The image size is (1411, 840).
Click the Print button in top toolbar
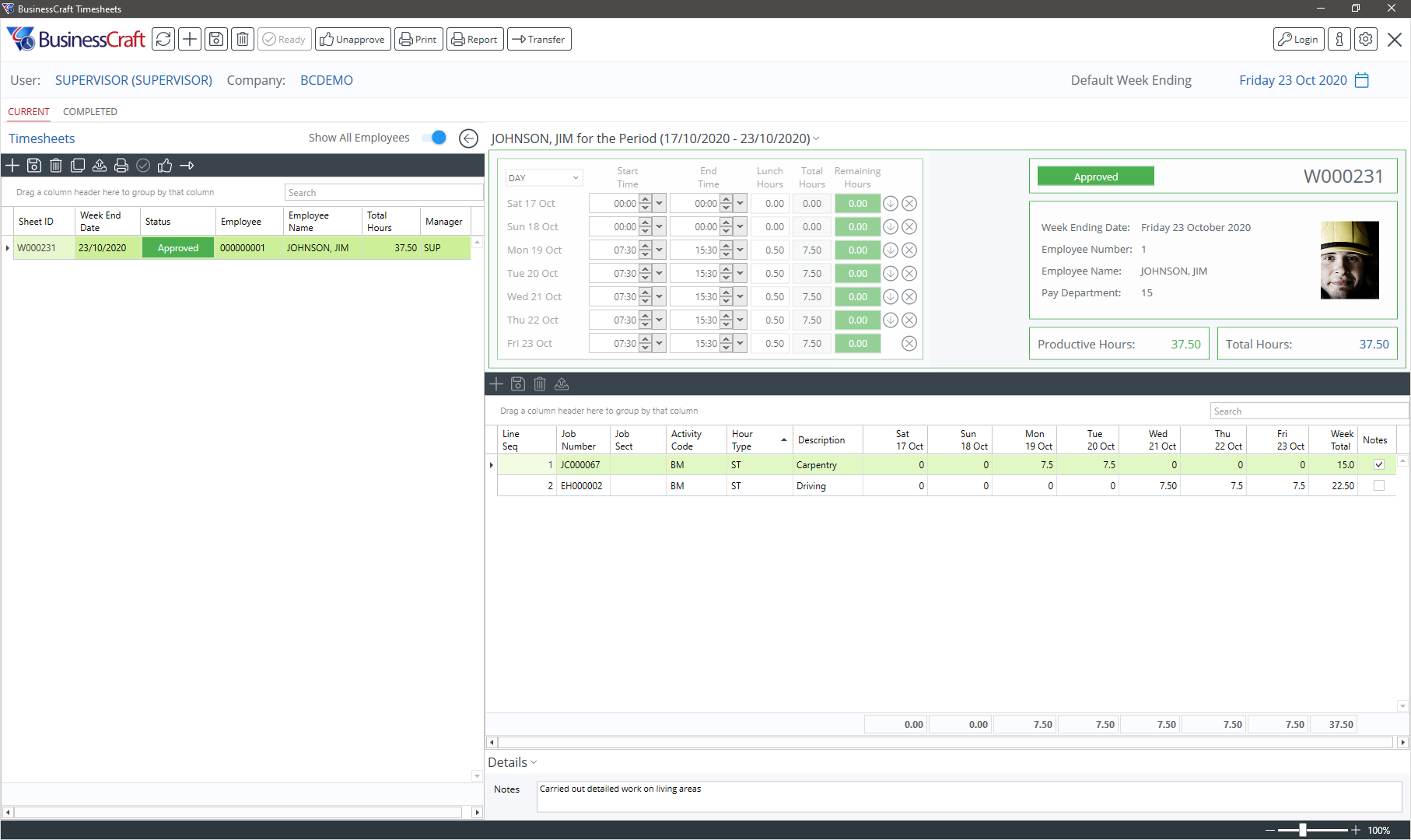point(418,39)
